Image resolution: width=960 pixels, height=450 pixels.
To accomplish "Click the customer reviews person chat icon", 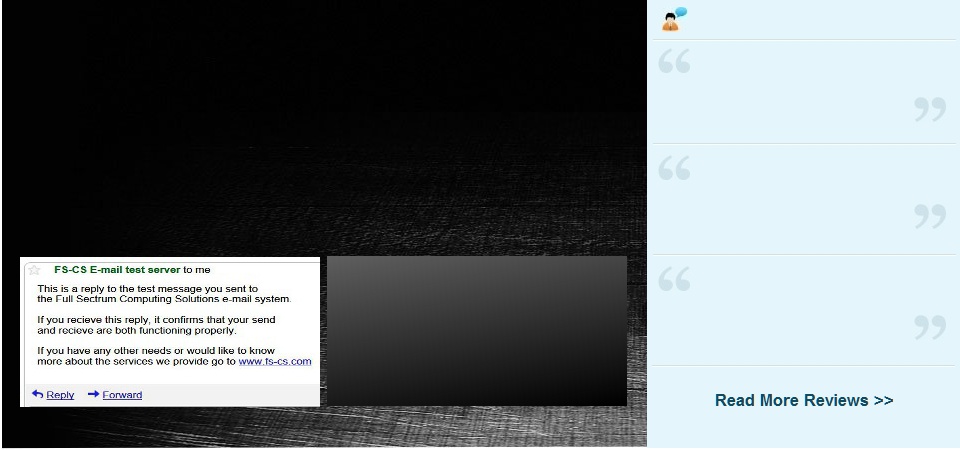I will point(674,18).
